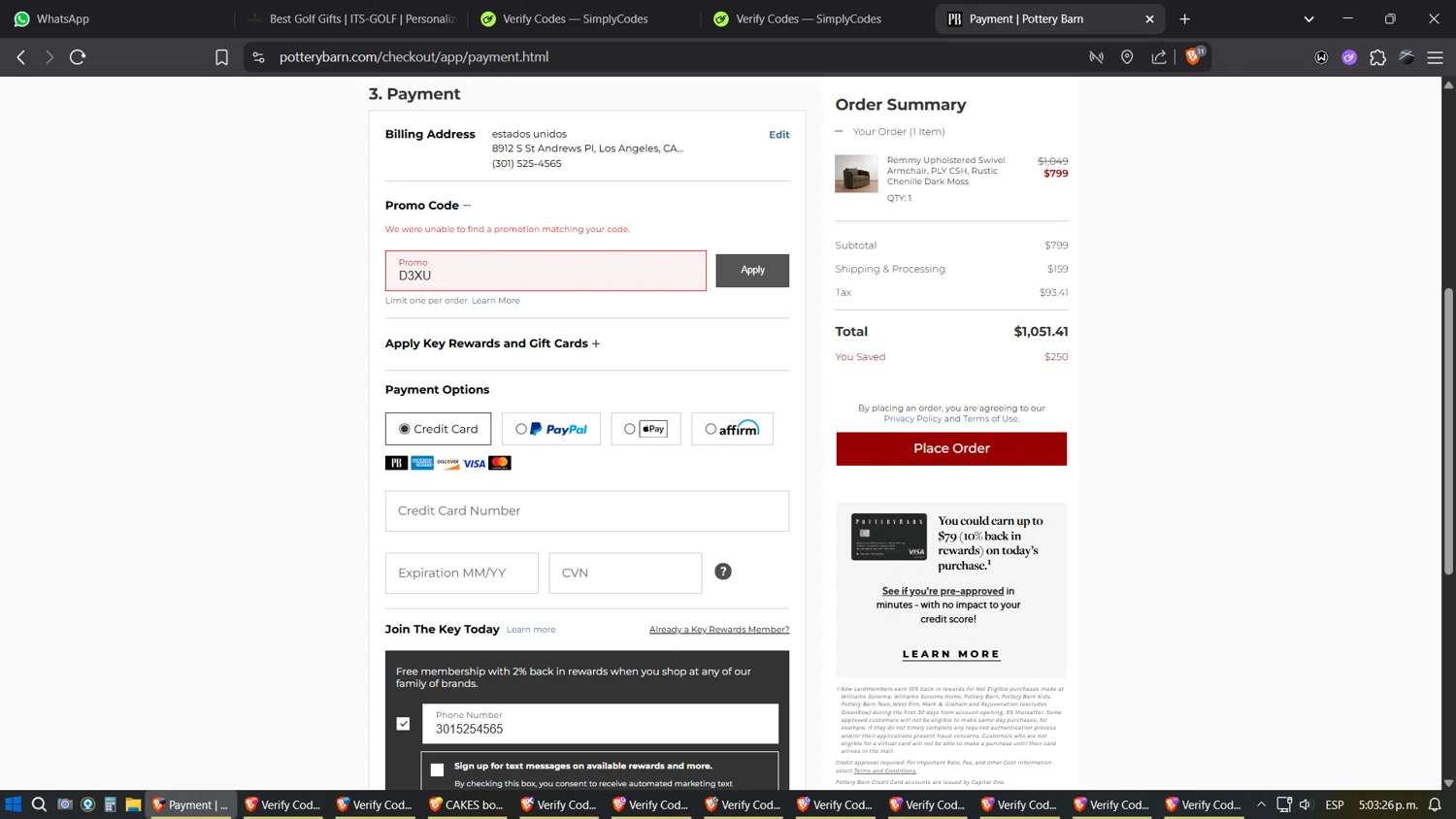The width and height of the screenshot is (1456, 819).
Task: Click LEARN MORE under credit card offer
Action: click(x=951, y=654)
